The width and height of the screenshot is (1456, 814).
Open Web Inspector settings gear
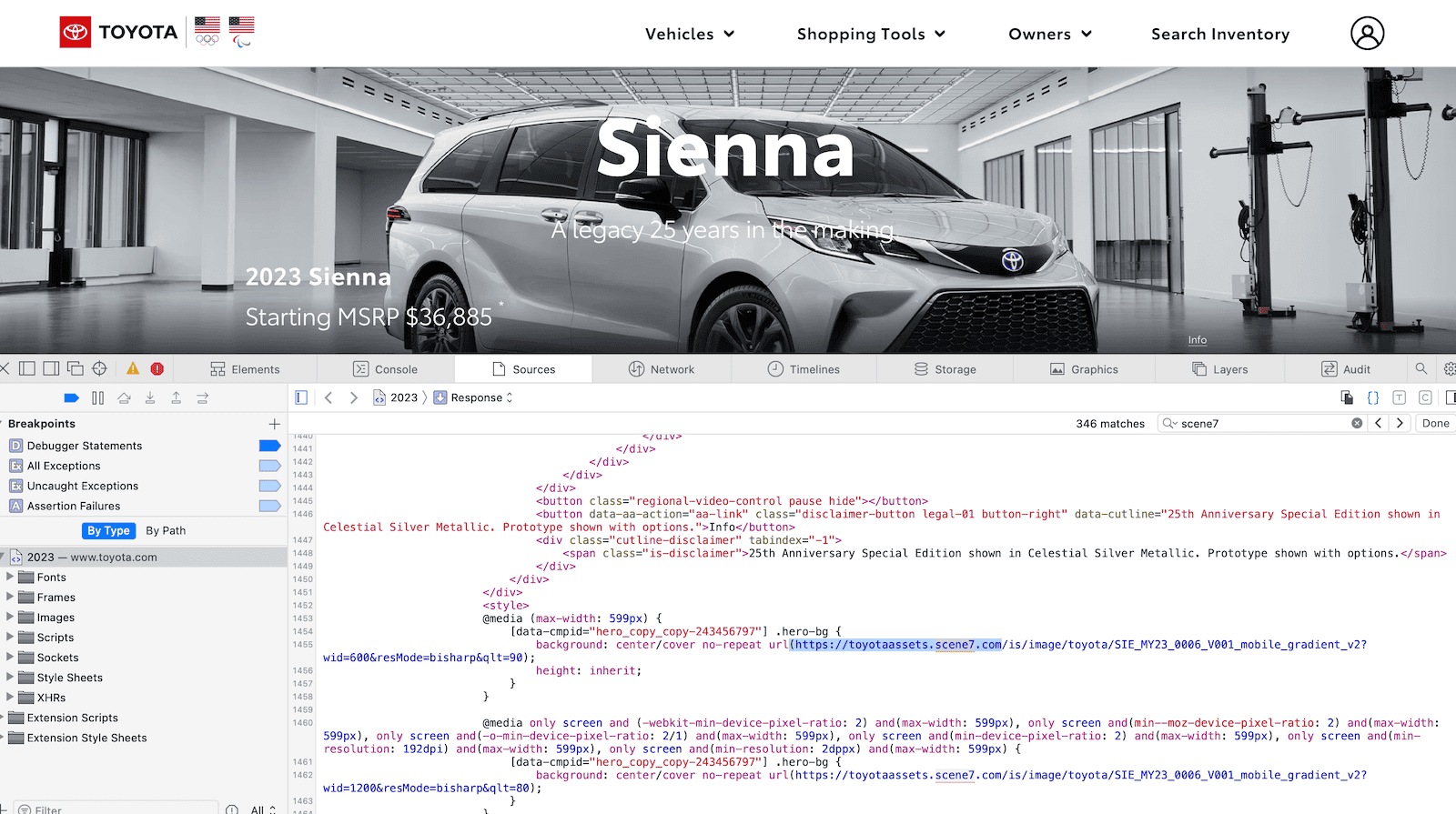(x=1449, y=368)
